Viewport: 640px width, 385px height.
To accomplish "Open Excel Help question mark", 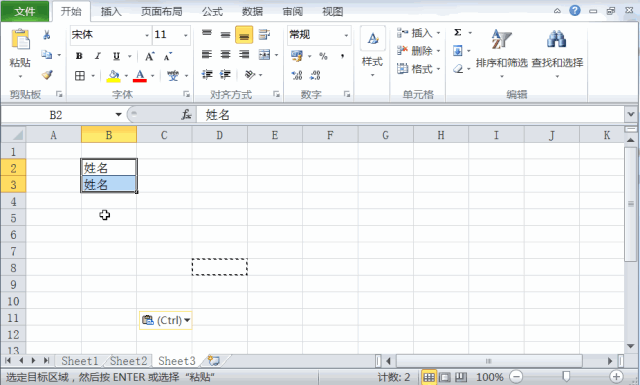I will [575, 11].
